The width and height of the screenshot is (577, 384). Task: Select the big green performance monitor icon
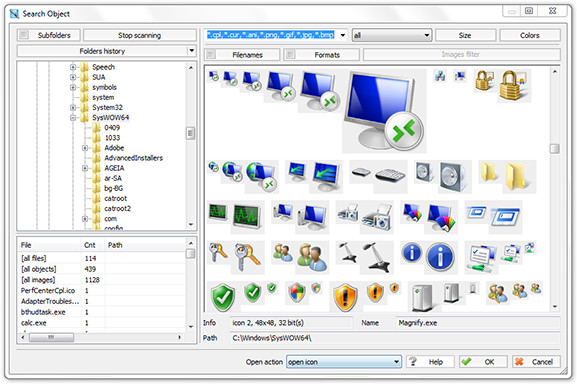coord(248,217)
